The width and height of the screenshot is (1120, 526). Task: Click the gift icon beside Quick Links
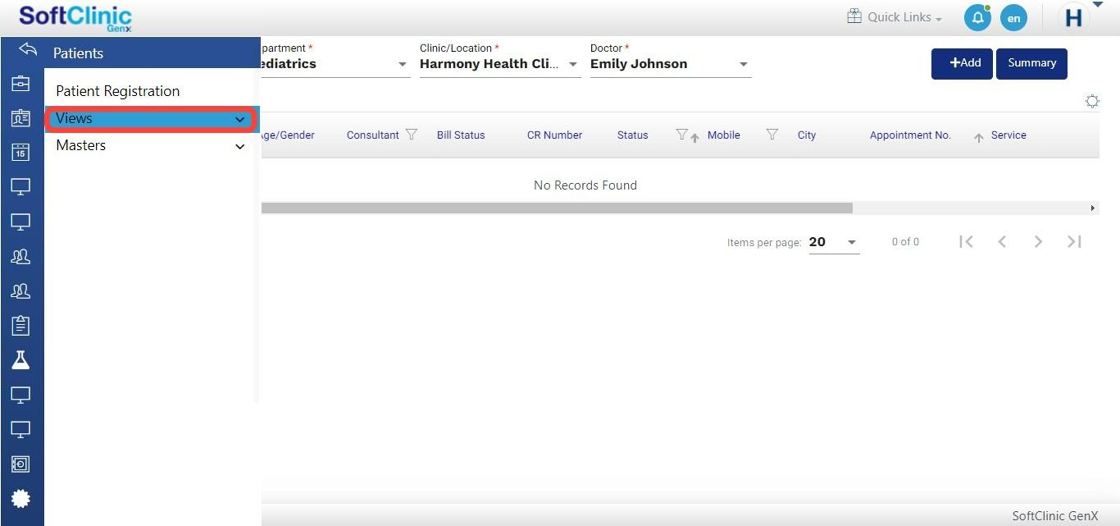pos(854,16)
